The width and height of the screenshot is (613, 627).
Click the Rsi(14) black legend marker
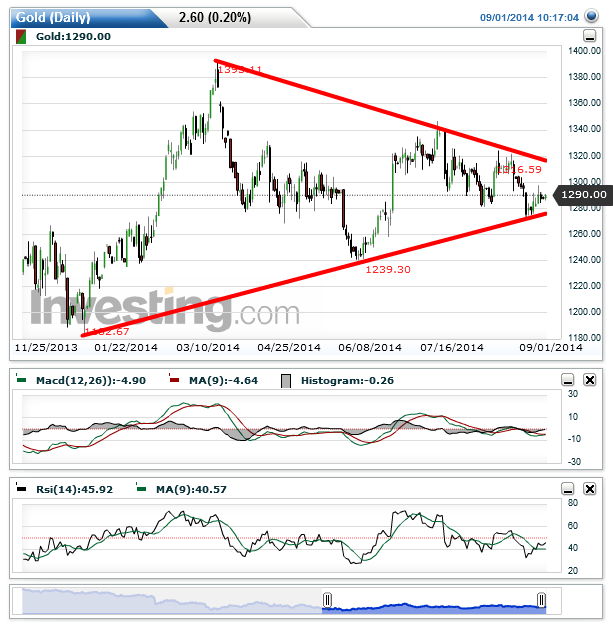tap(21, 487)
